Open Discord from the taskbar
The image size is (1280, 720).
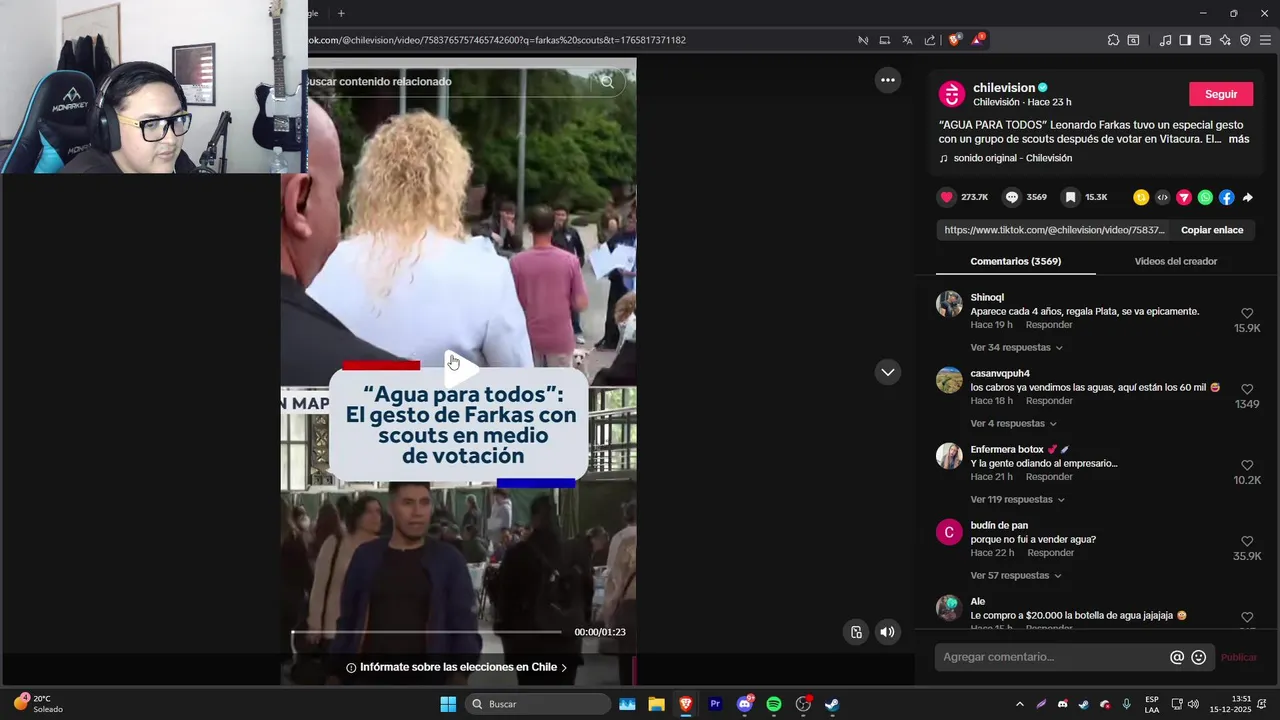(x=744, y=704)
